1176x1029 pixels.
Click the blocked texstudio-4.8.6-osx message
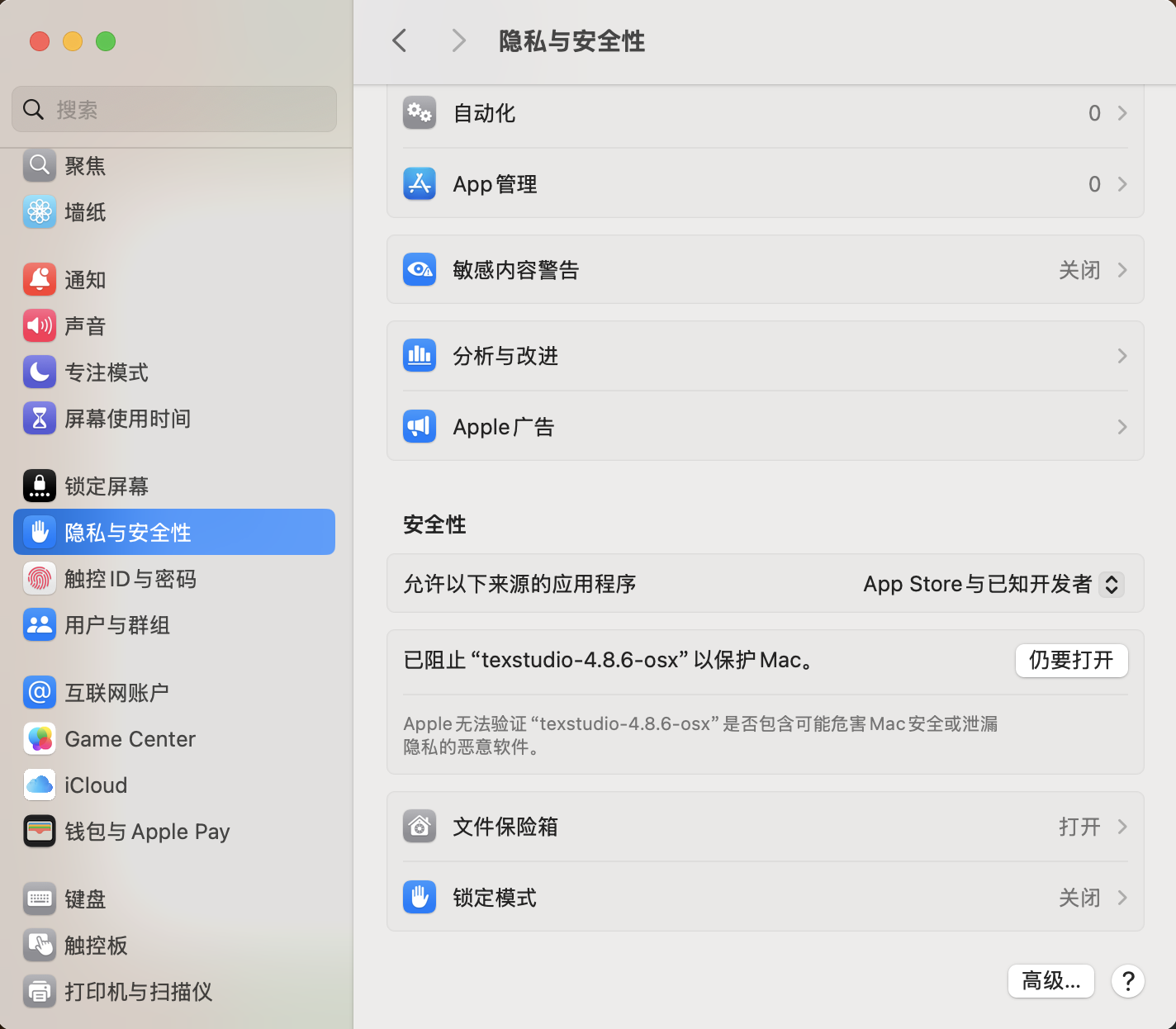tap(609, 660)
